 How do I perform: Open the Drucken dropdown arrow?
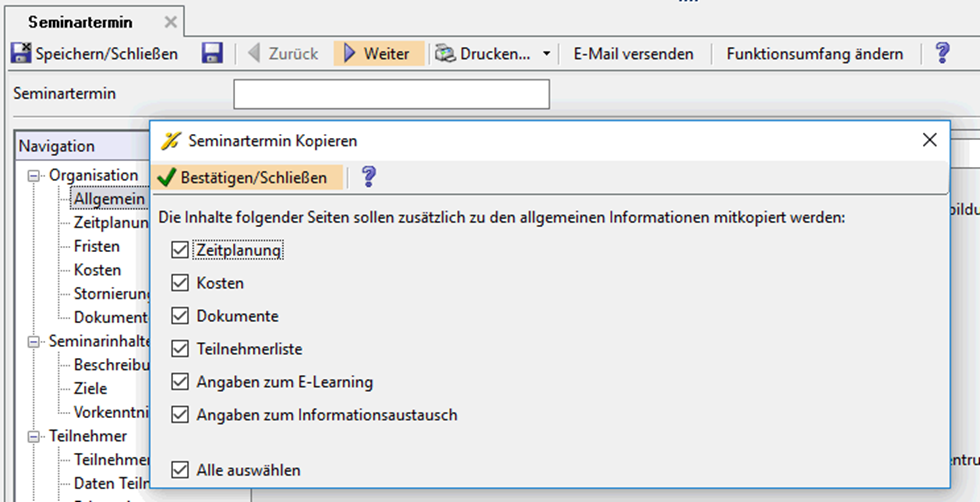[x=546, y=54]
